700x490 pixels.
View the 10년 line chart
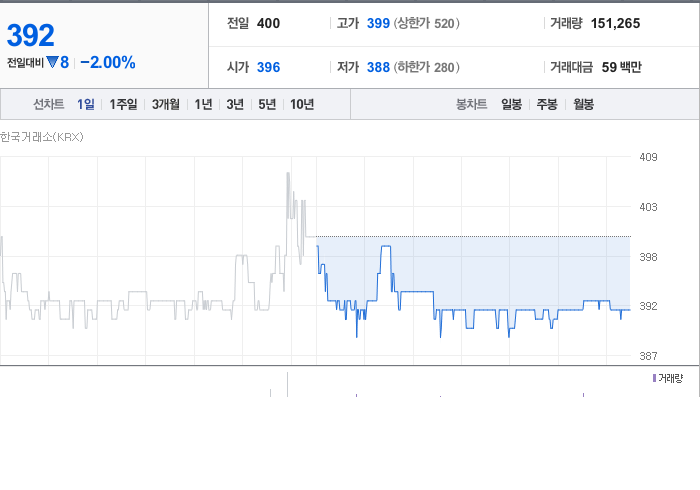pyautogui.click(x=302, y=104)
